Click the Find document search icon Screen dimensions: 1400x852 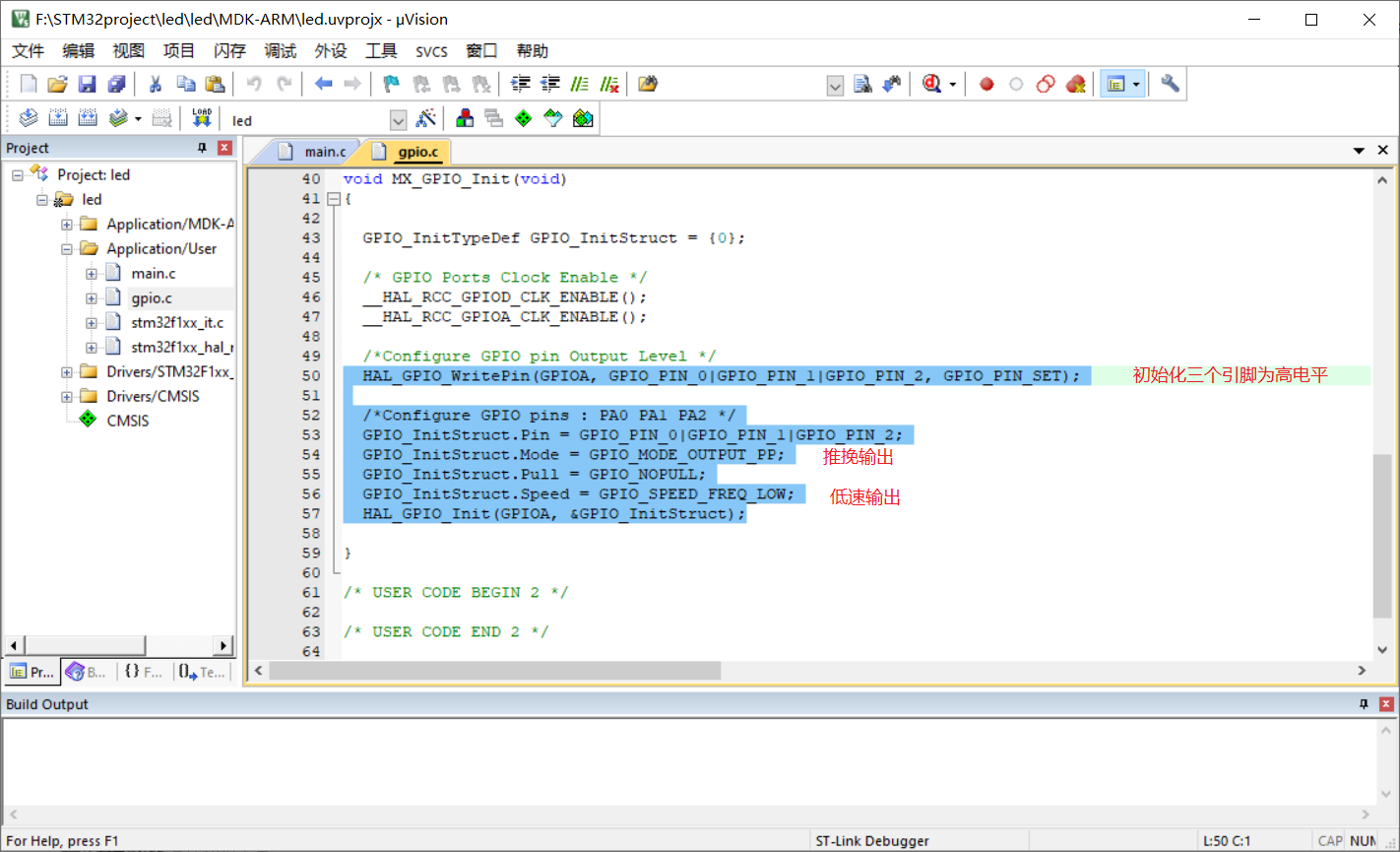click(862, 85)
